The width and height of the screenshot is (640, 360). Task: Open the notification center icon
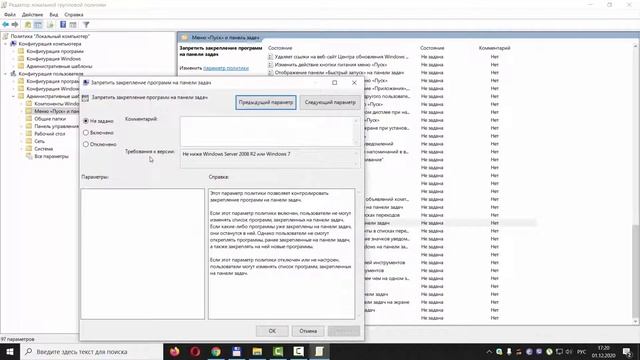627,351
